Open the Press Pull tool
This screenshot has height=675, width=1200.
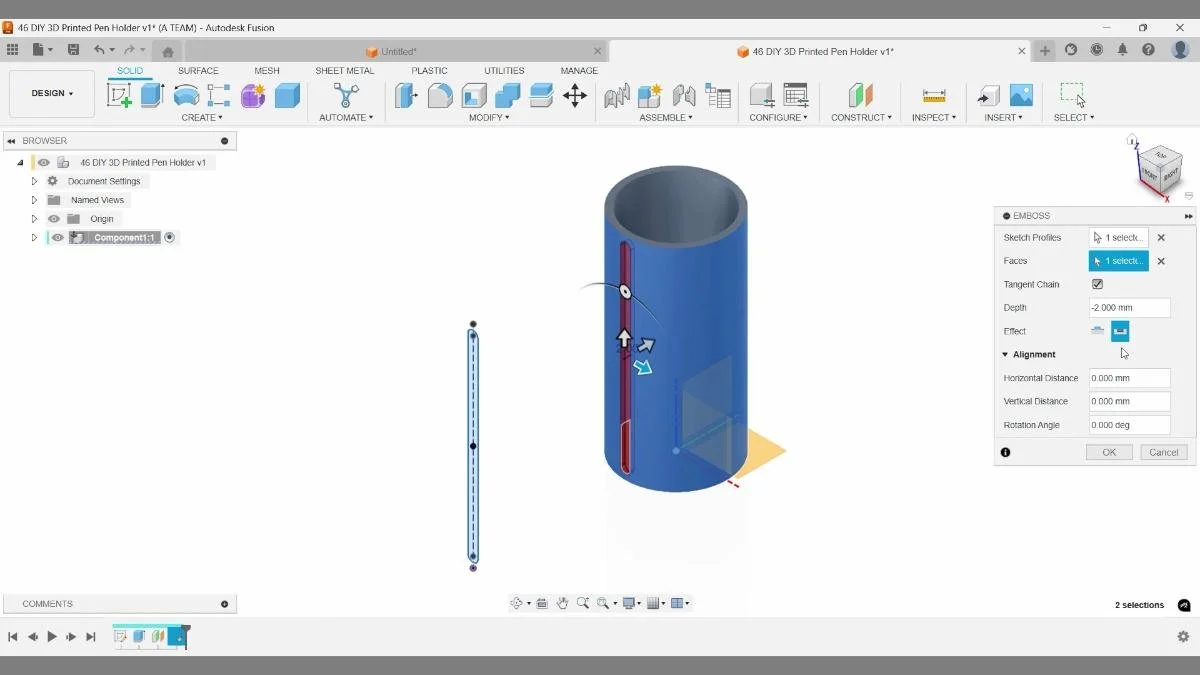(x=406, y=95)
